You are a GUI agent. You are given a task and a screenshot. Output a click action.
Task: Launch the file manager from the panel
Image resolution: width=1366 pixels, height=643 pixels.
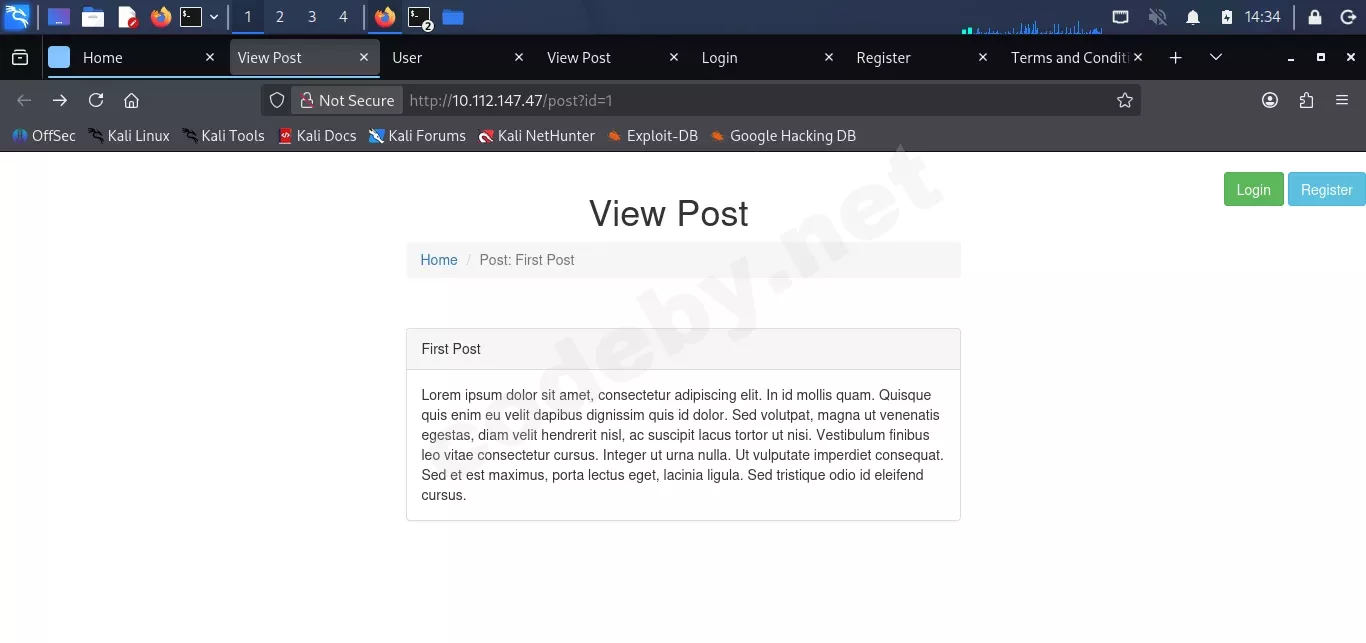tap(93, 17)
